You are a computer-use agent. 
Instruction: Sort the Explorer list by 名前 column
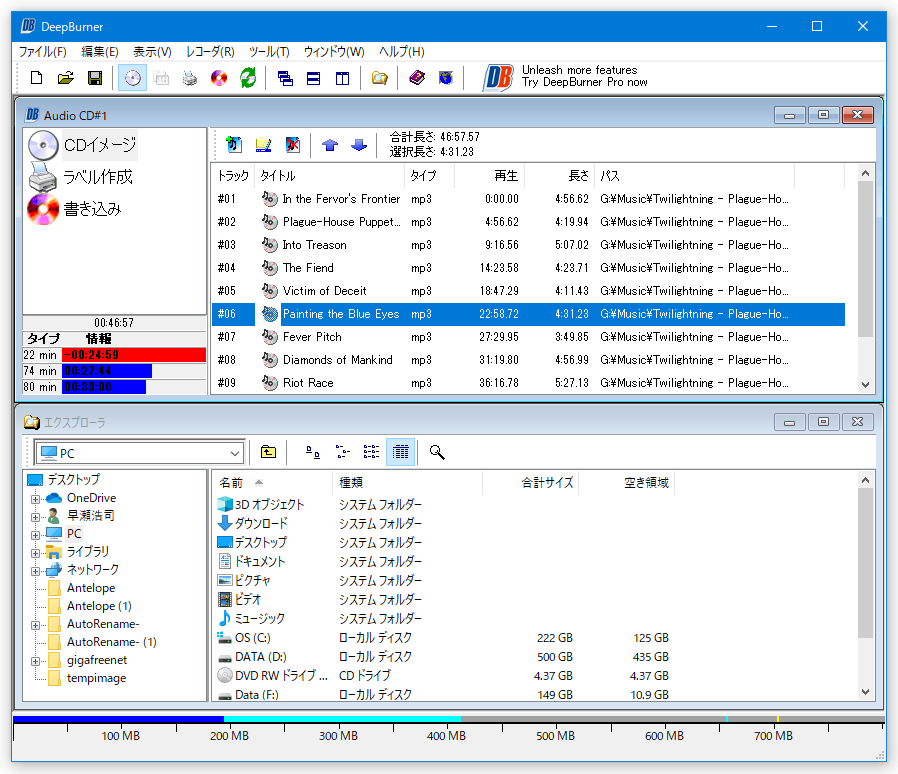click(273, 482)
